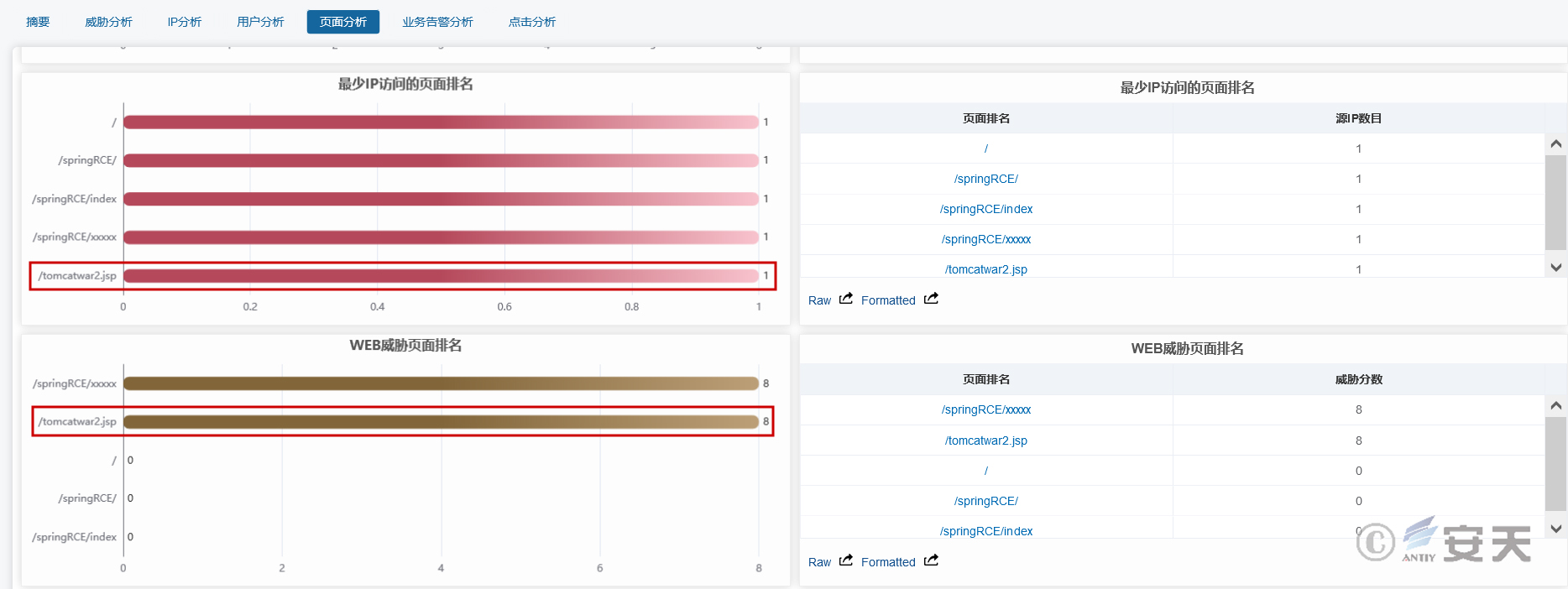Switch to the 点击分析 tab

point(532,22)
